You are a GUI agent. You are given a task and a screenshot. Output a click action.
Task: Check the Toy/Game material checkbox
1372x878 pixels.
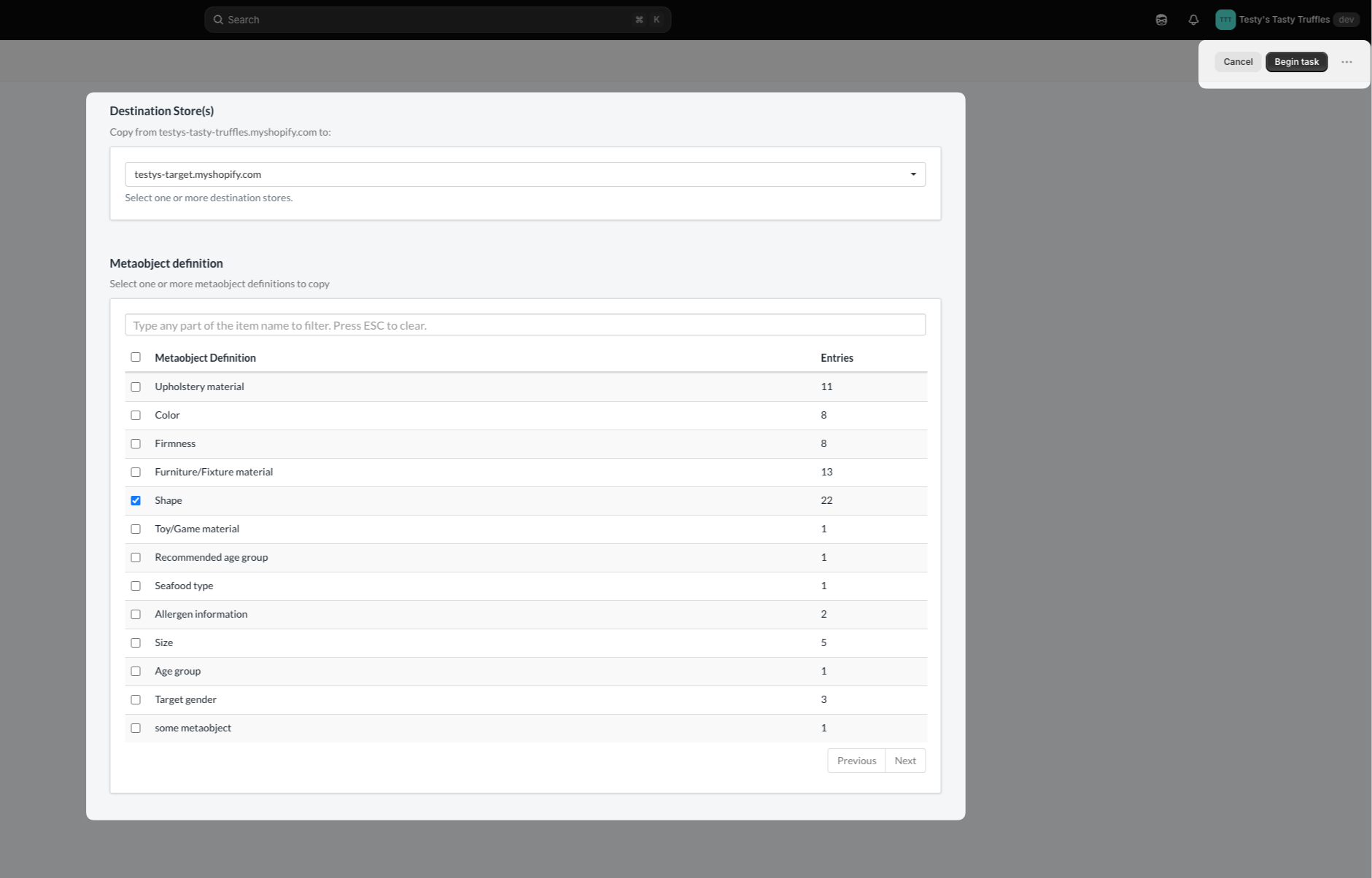point(136,529)
